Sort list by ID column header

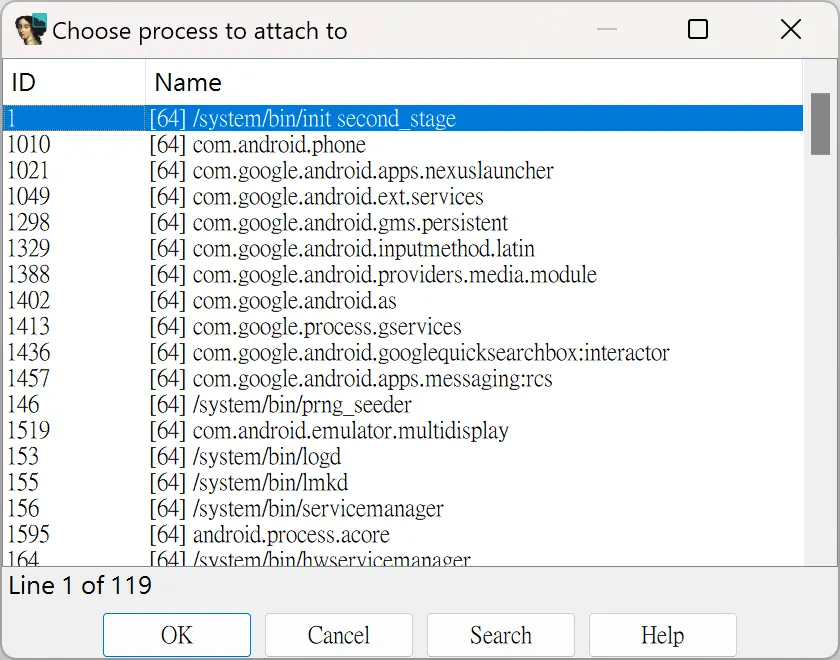tap(74, 82)
